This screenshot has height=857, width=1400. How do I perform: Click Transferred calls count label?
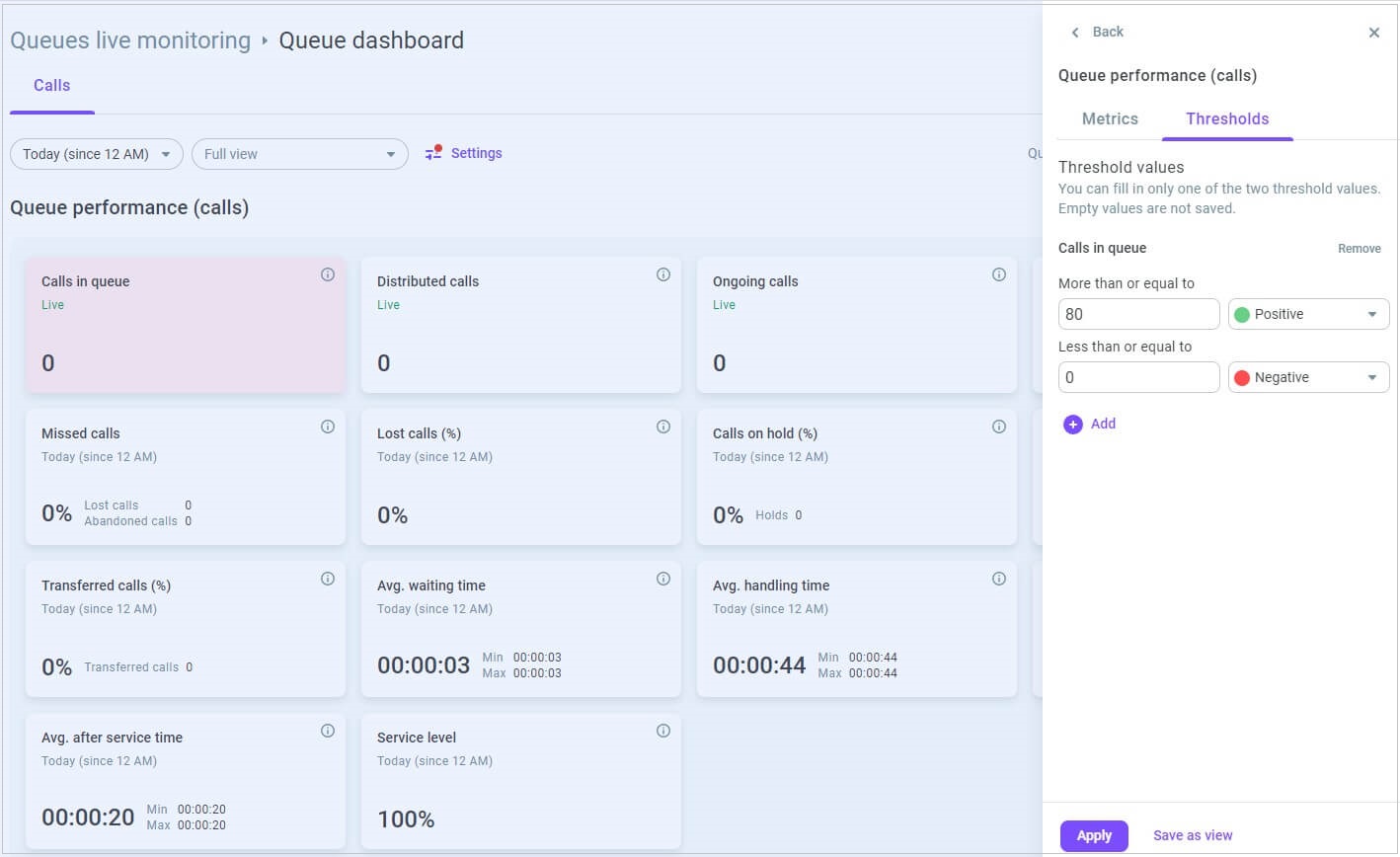(x=131, y=667)
